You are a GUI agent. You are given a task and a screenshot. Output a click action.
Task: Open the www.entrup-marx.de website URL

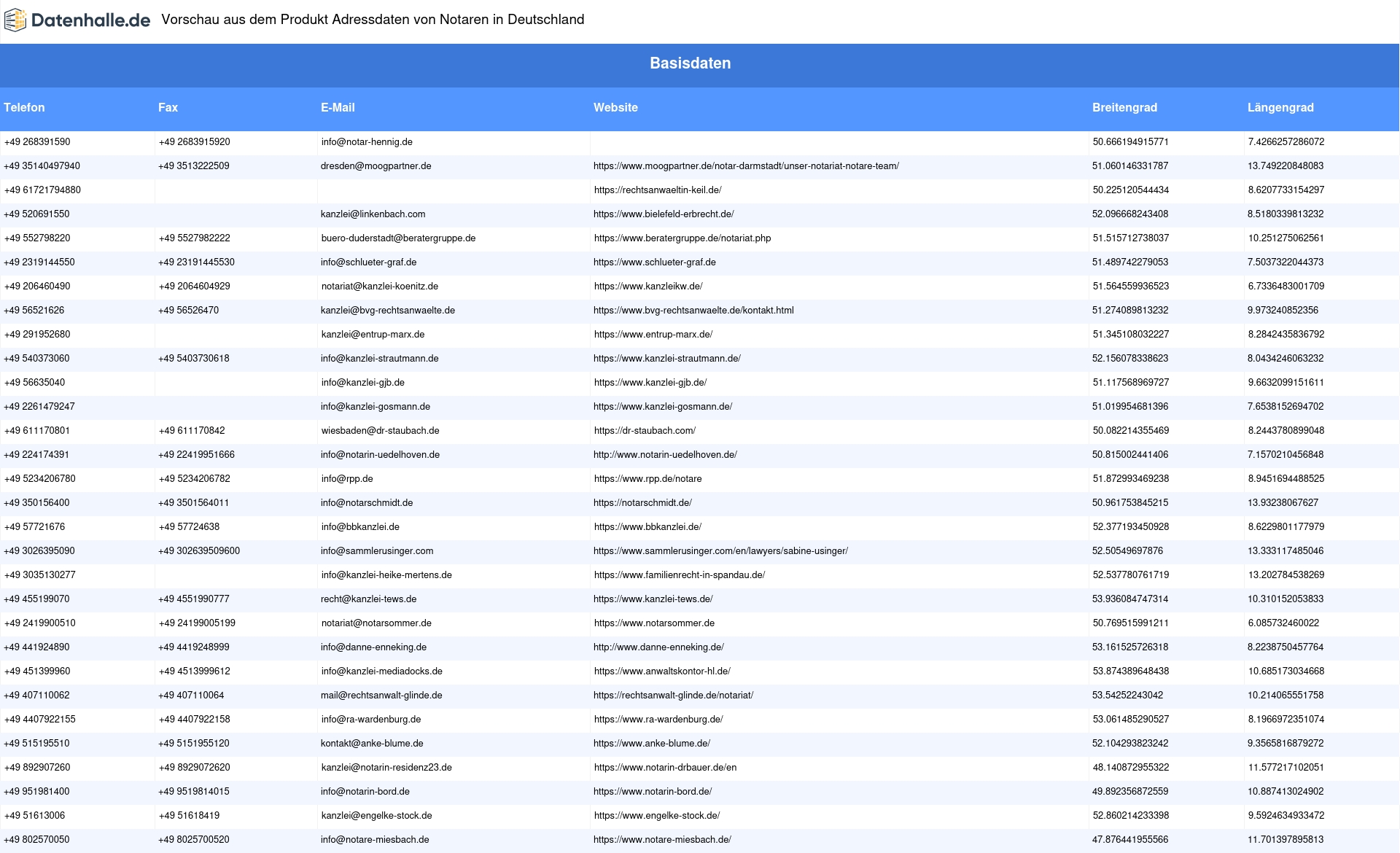coord(653,335)
